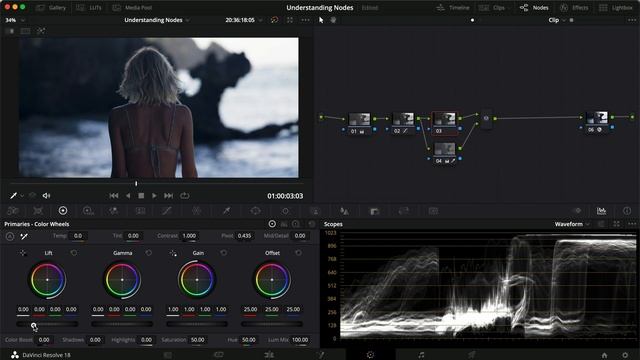Open the Color Wheels palette
Image resolution: width=640 pixels, height=360 pixels.
coord(63,211)
